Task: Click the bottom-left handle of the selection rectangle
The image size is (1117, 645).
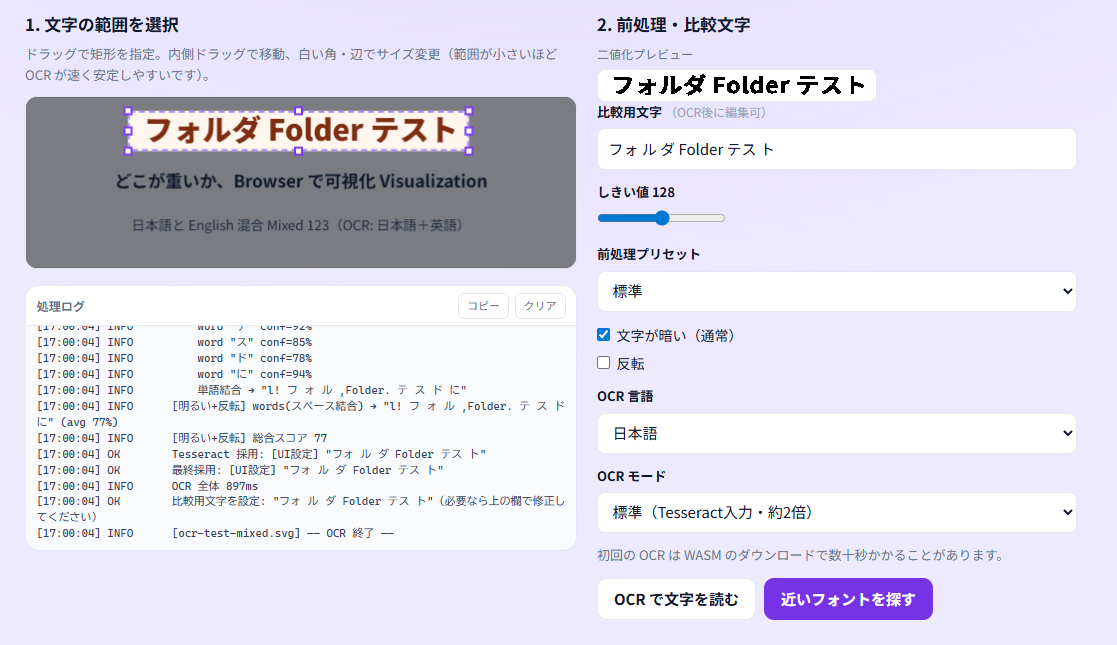Action: pyautogui.click(x=128, y=151)
